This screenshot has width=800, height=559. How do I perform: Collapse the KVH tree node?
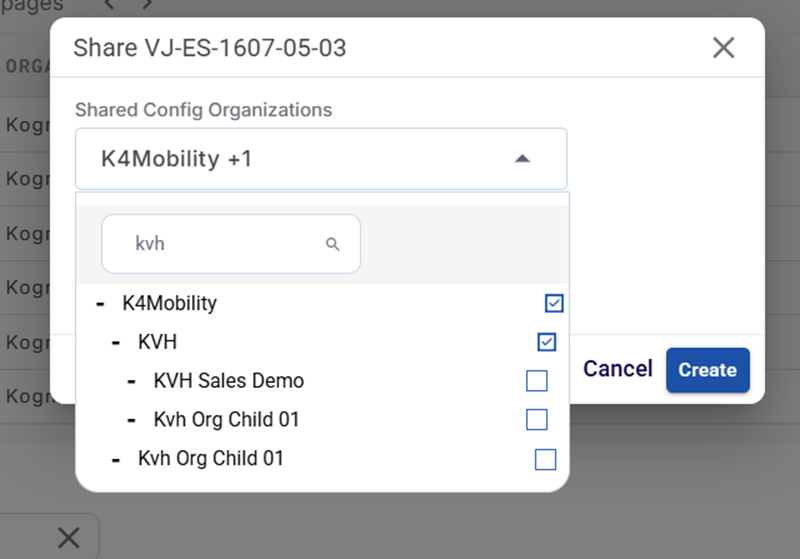coord(116,342)
